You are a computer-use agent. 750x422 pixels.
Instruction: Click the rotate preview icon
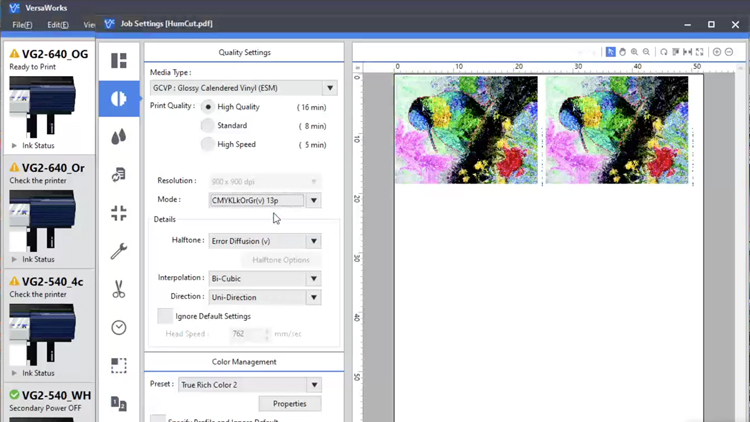pyautogui.click(x=663, y=52)
